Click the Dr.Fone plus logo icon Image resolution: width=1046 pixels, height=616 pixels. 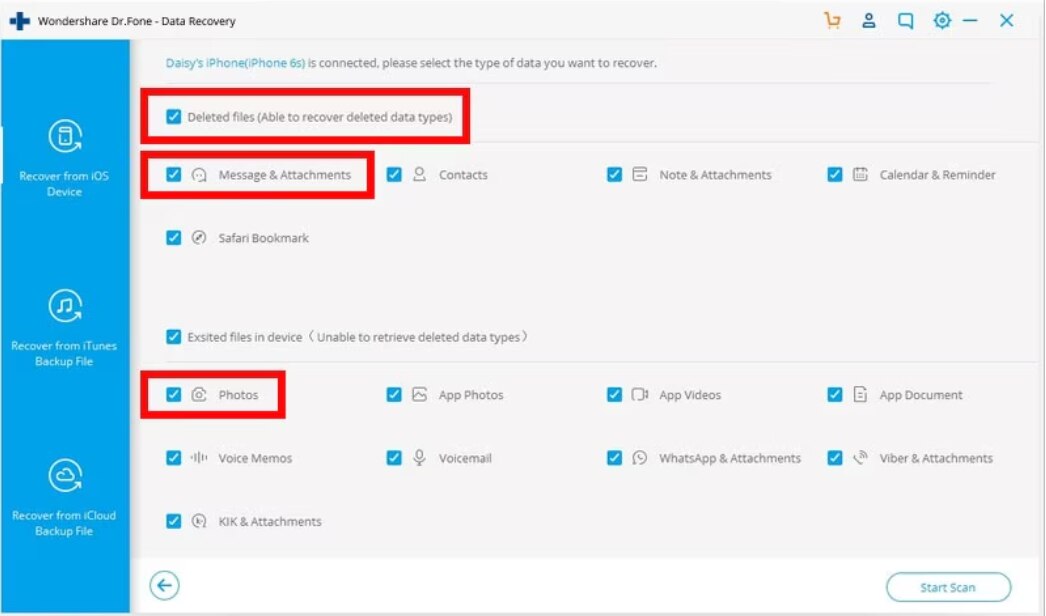pyautogui.click(x=19, y=21)
